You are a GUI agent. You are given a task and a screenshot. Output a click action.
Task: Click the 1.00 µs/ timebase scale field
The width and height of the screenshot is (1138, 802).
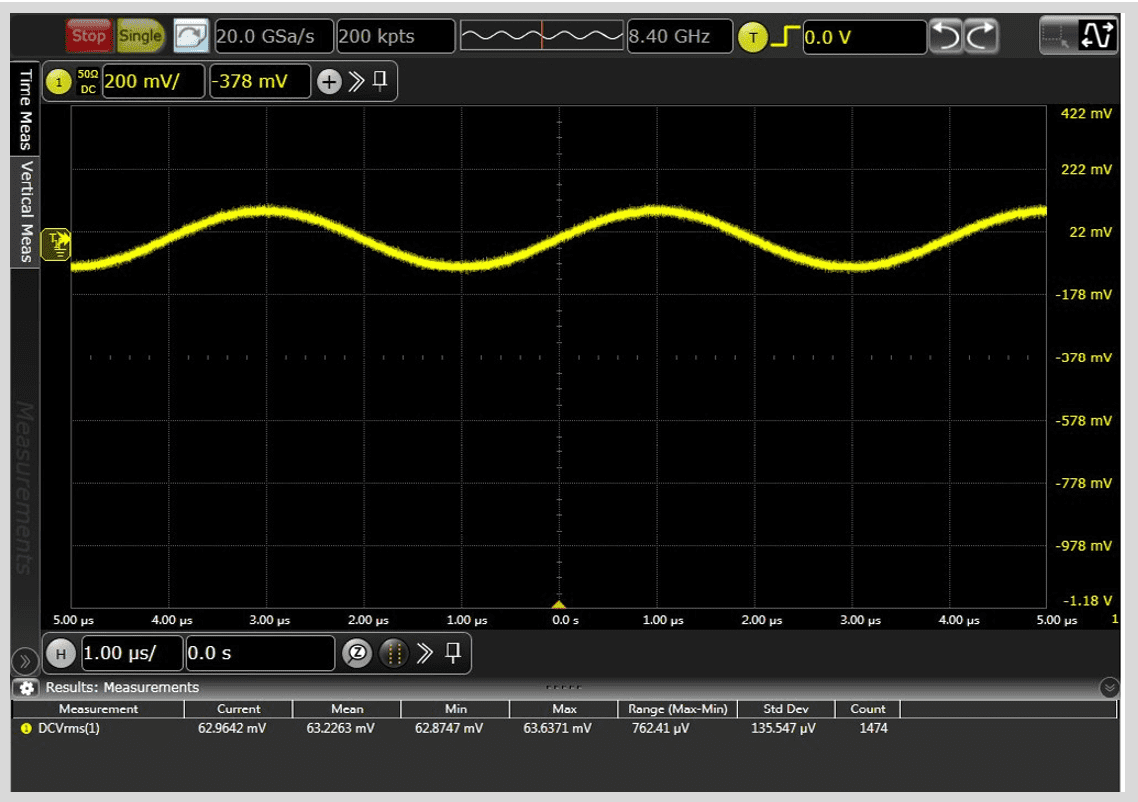[x=131, y=654]
